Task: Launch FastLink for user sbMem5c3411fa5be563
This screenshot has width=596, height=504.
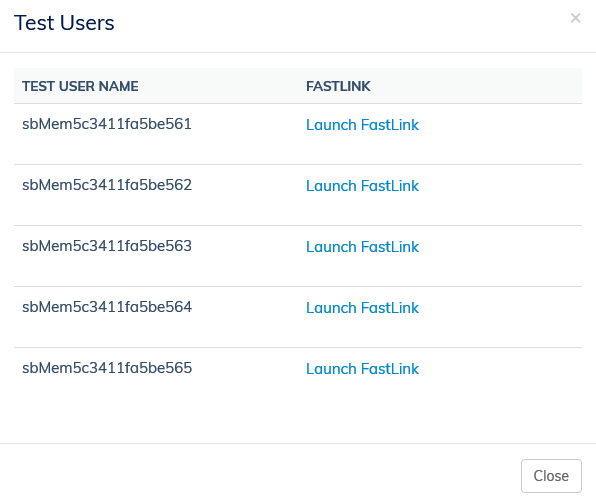Action: click(362, 247)
